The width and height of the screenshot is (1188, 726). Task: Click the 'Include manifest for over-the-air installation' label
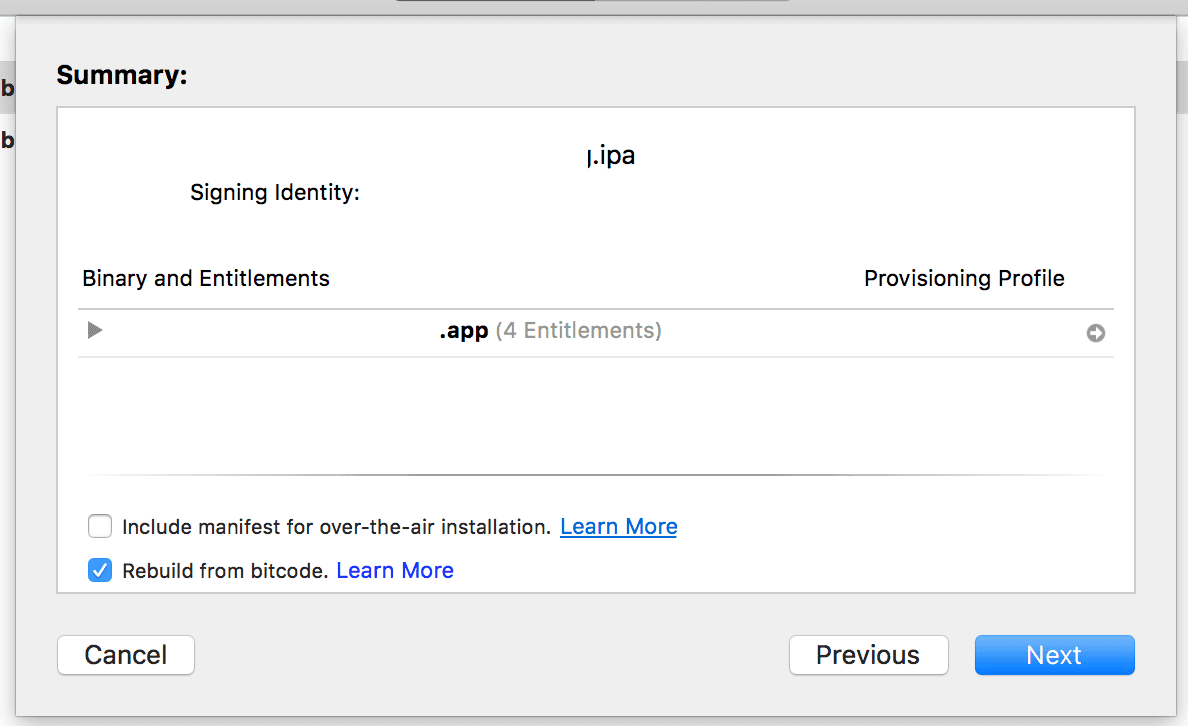(336, 527)
